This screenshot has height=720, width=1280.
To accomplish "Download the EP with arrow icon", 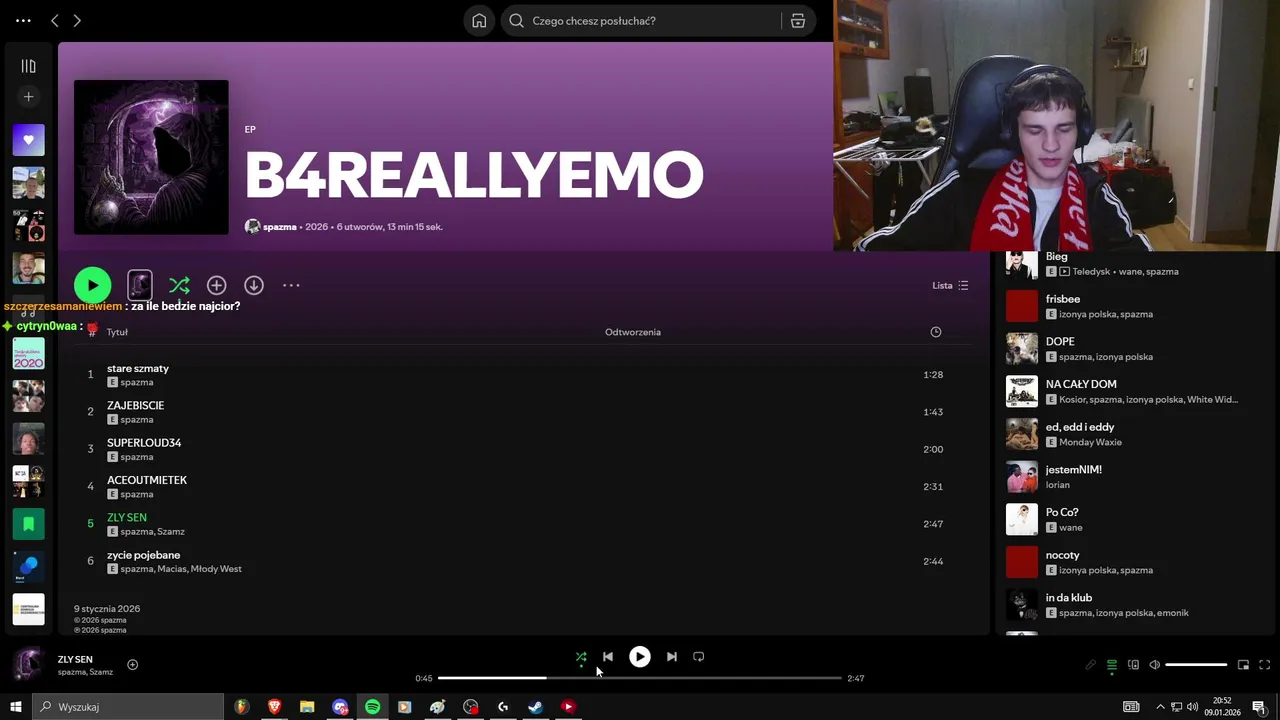I will pyautogui.click(x=254, y=286).
